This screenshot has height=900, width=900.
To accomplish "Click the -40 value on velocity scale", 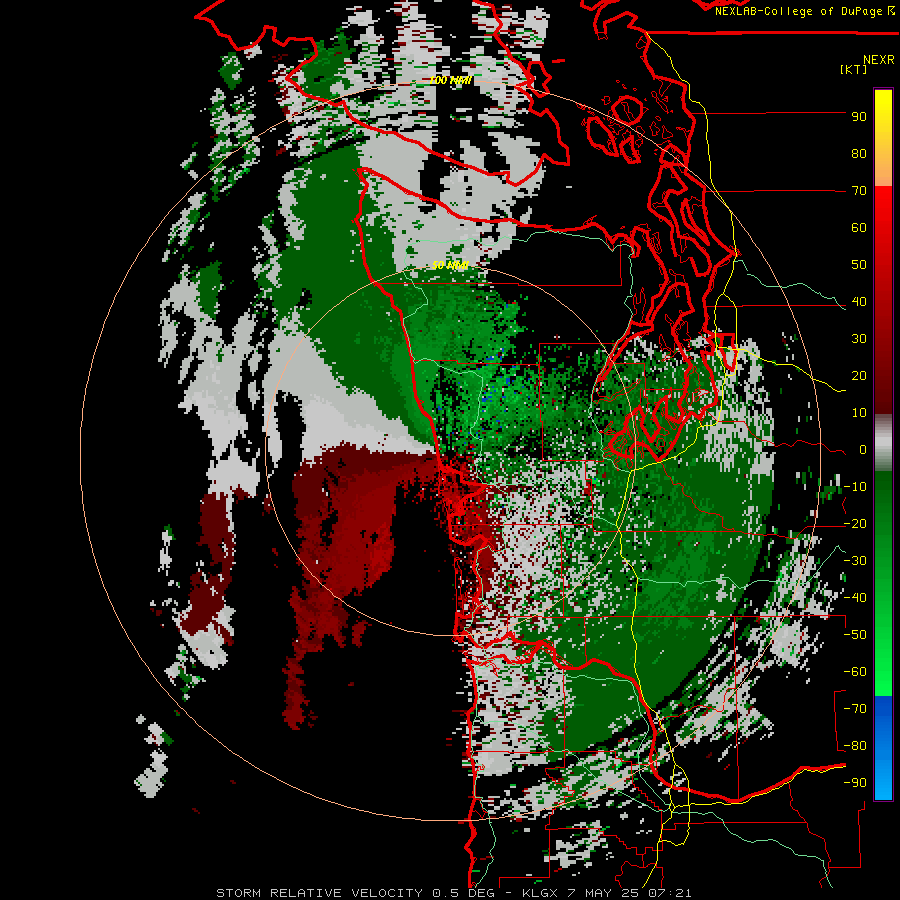I will [855, 598].
